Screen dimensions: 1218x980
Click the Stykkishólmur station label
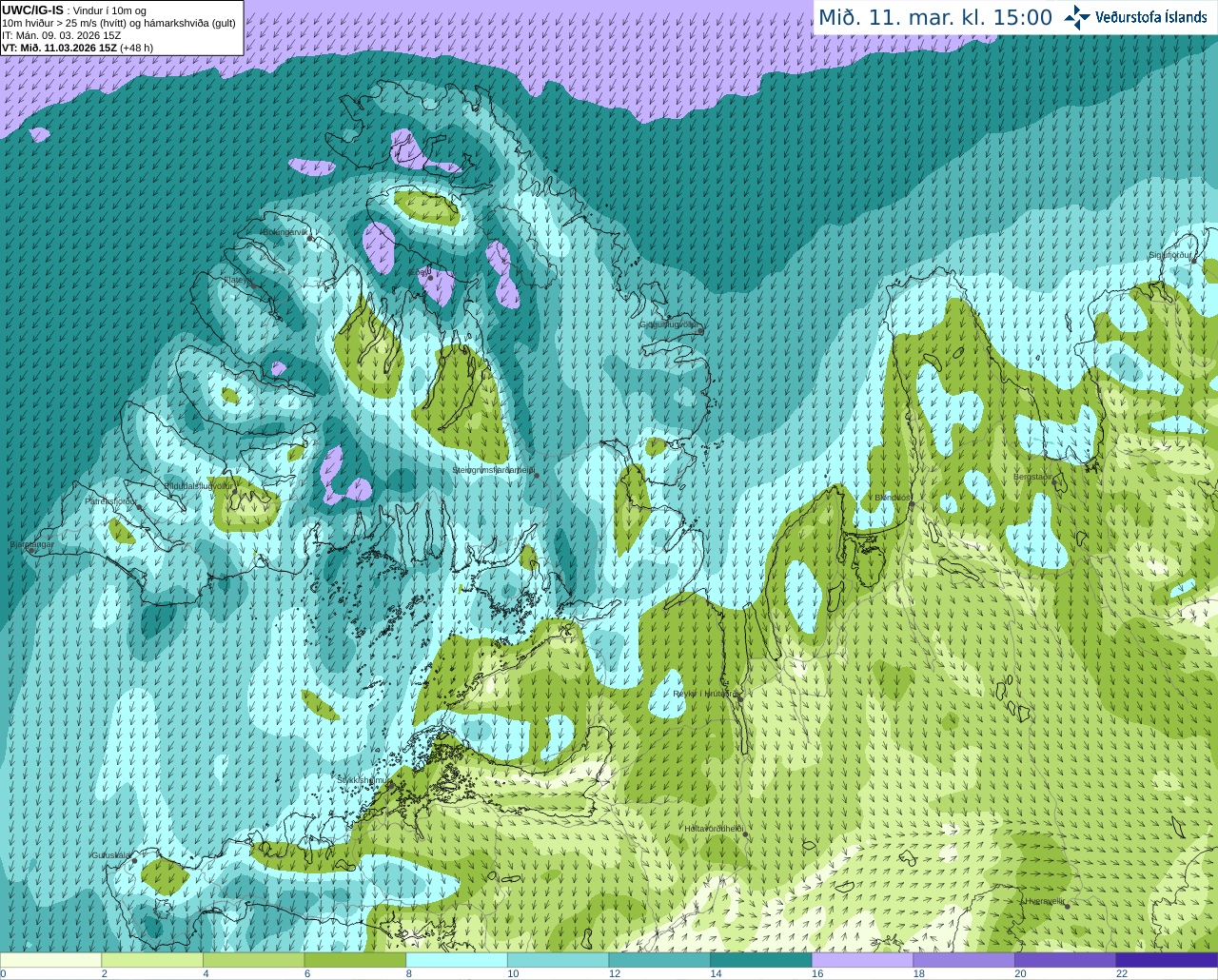pyautogui.click(x=362, y=779)
